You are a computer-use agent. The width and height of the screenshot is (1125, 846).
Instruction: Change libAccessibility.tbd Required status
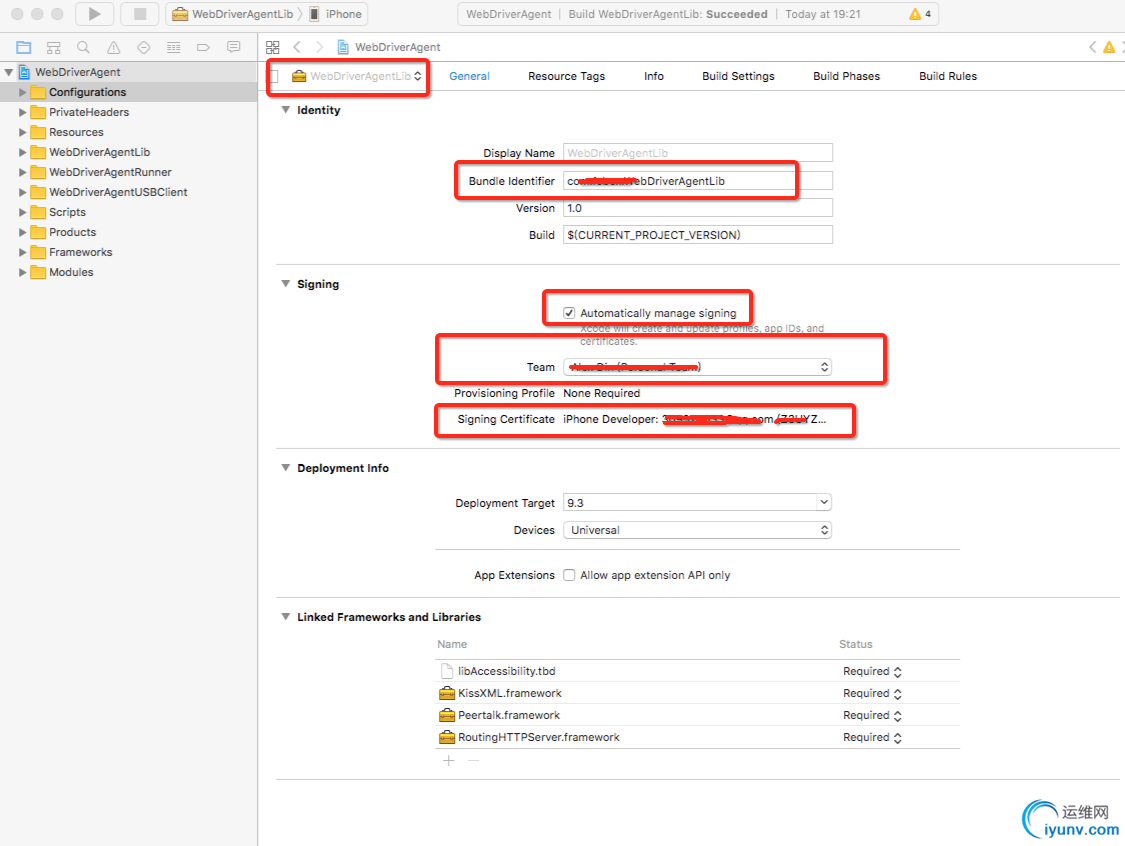click(872, 672)
